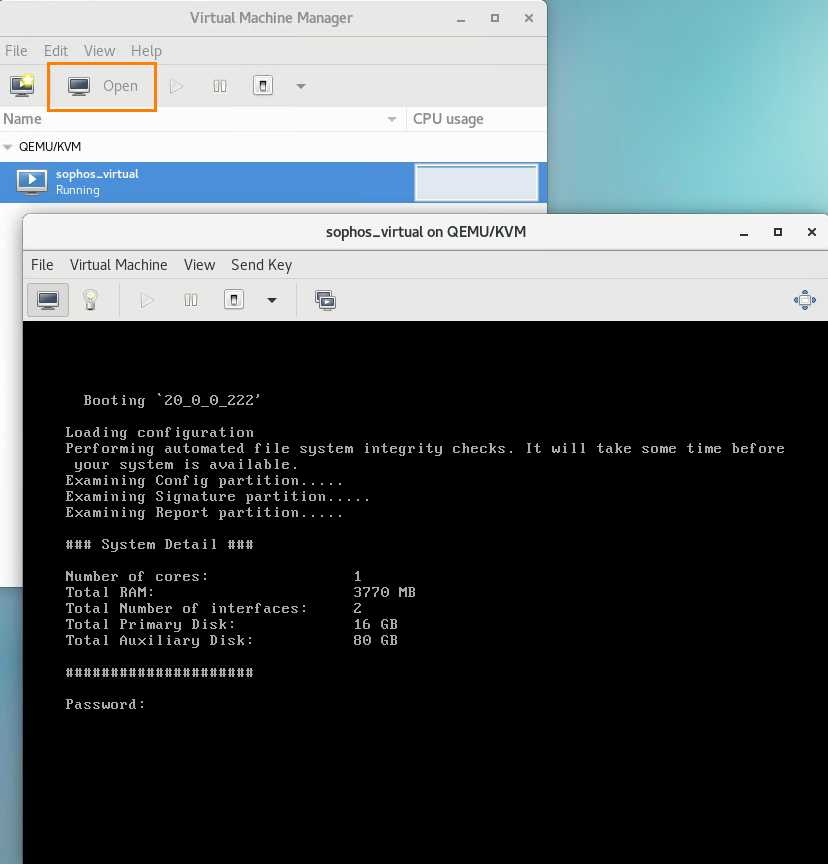Click the shut down icon in the Manager toolbar
This screenshot has height=864, width=828.
[x=262, y=86]
